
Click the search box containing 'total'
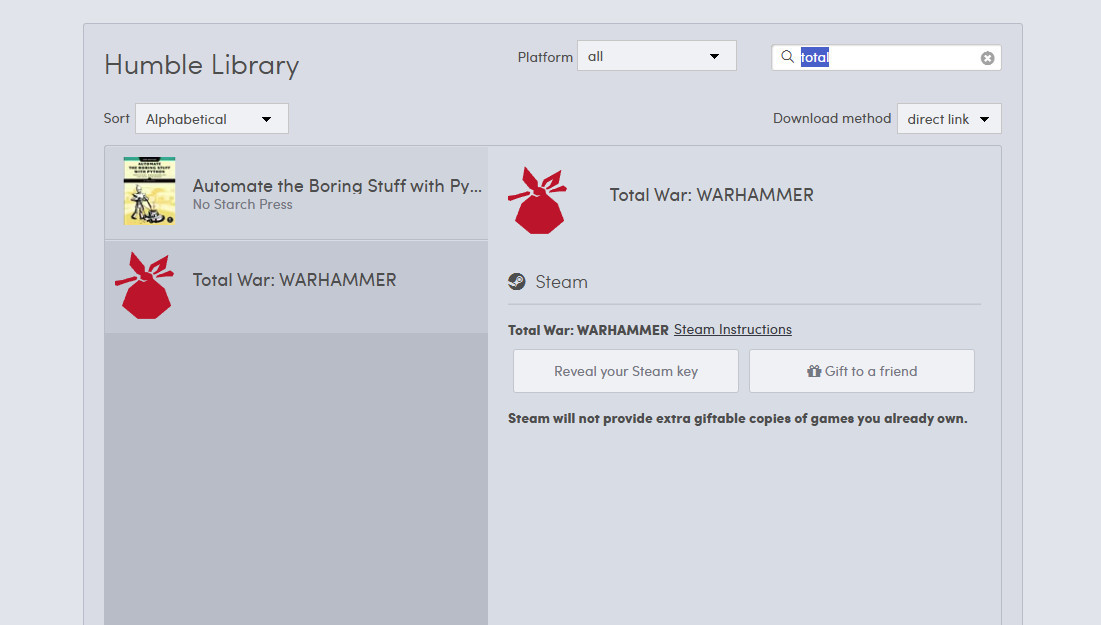pos(886,58)
